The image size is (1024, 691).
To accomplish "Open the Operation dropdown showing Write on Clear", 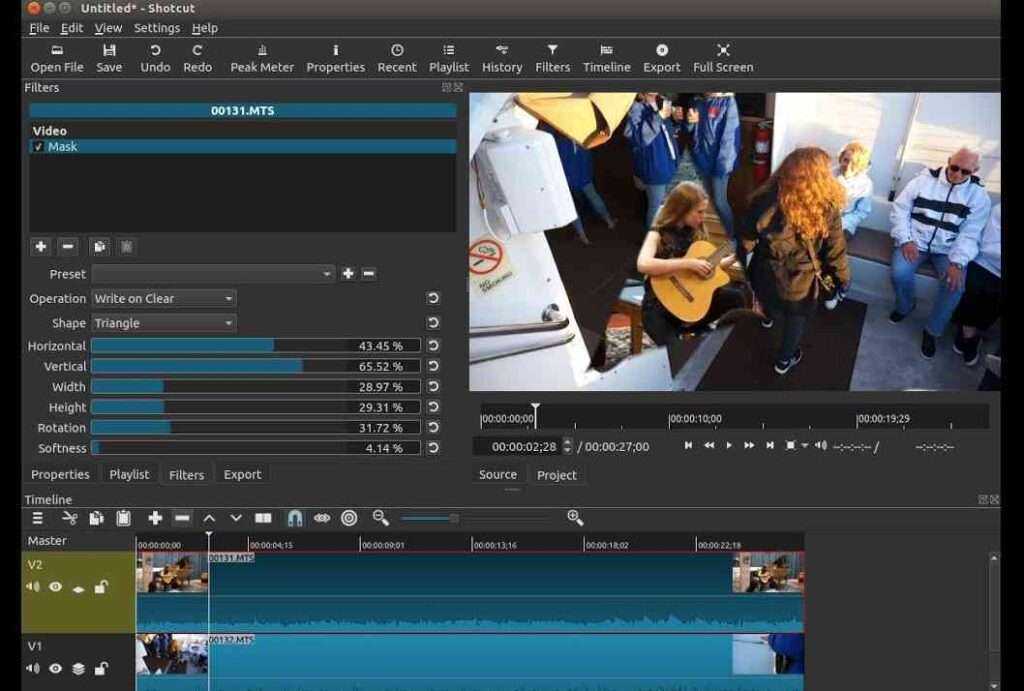I will [x=164, y=299].
